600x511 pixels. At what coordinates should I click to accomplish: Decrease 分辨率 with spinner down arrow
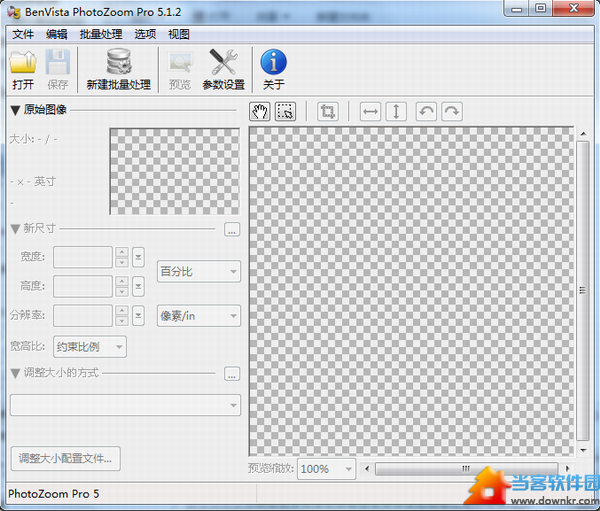point(122,321)
